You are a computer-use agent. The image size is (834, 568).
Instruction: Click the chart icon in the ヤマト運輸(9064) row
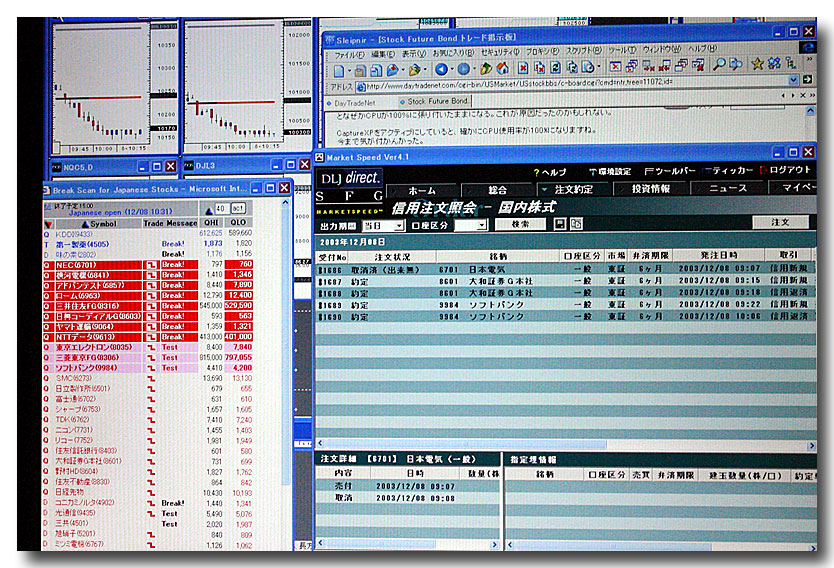[x=151, y=327]
